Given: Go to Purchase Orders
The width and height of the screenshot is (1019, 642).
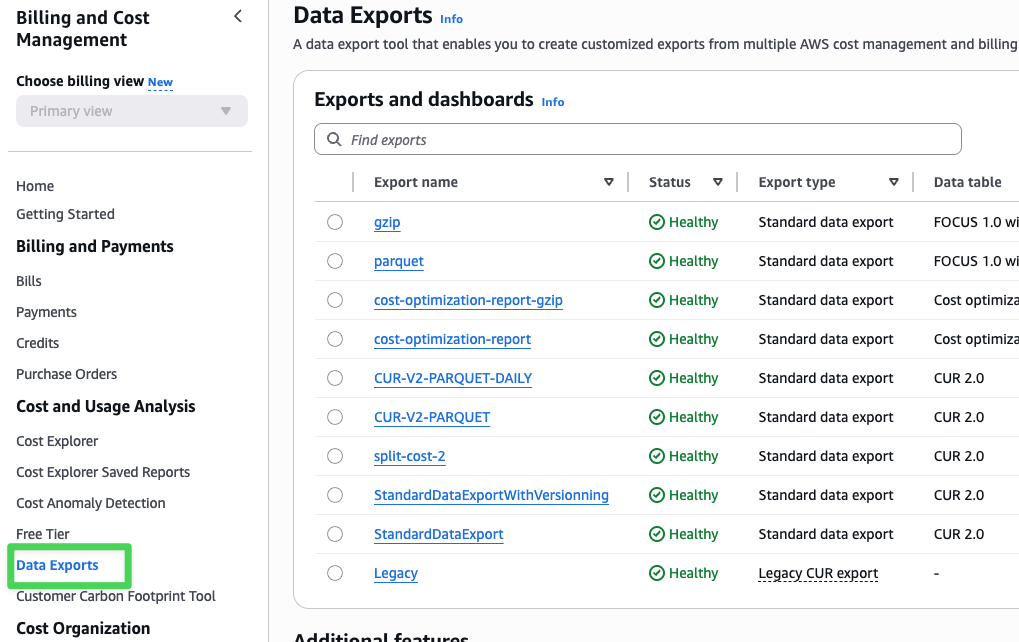Looking at the screenshot, I should click(x=66, y=374).
